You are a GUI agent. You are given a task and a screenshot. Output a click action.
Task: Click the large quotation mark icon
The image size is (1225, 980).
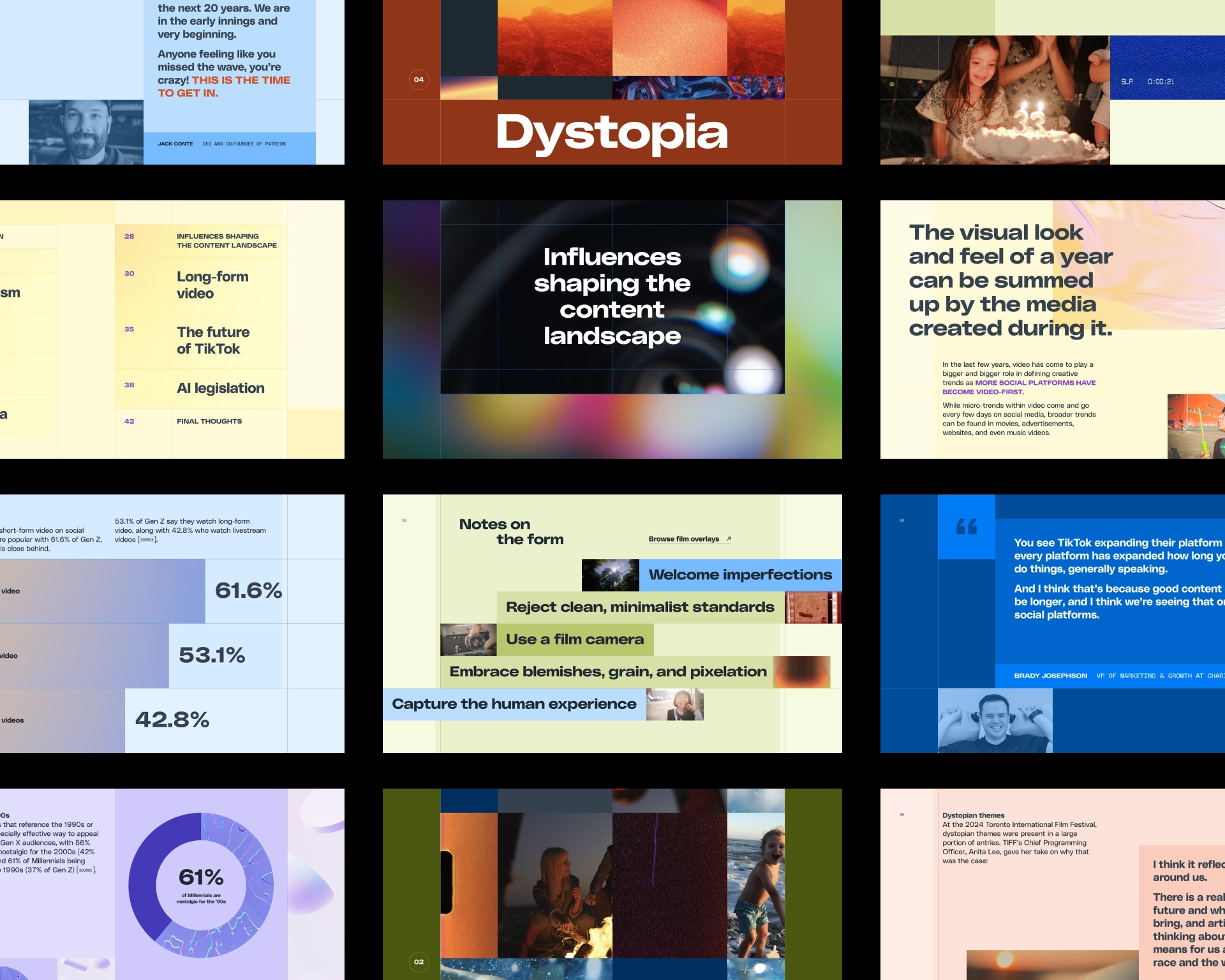point(967,527)
